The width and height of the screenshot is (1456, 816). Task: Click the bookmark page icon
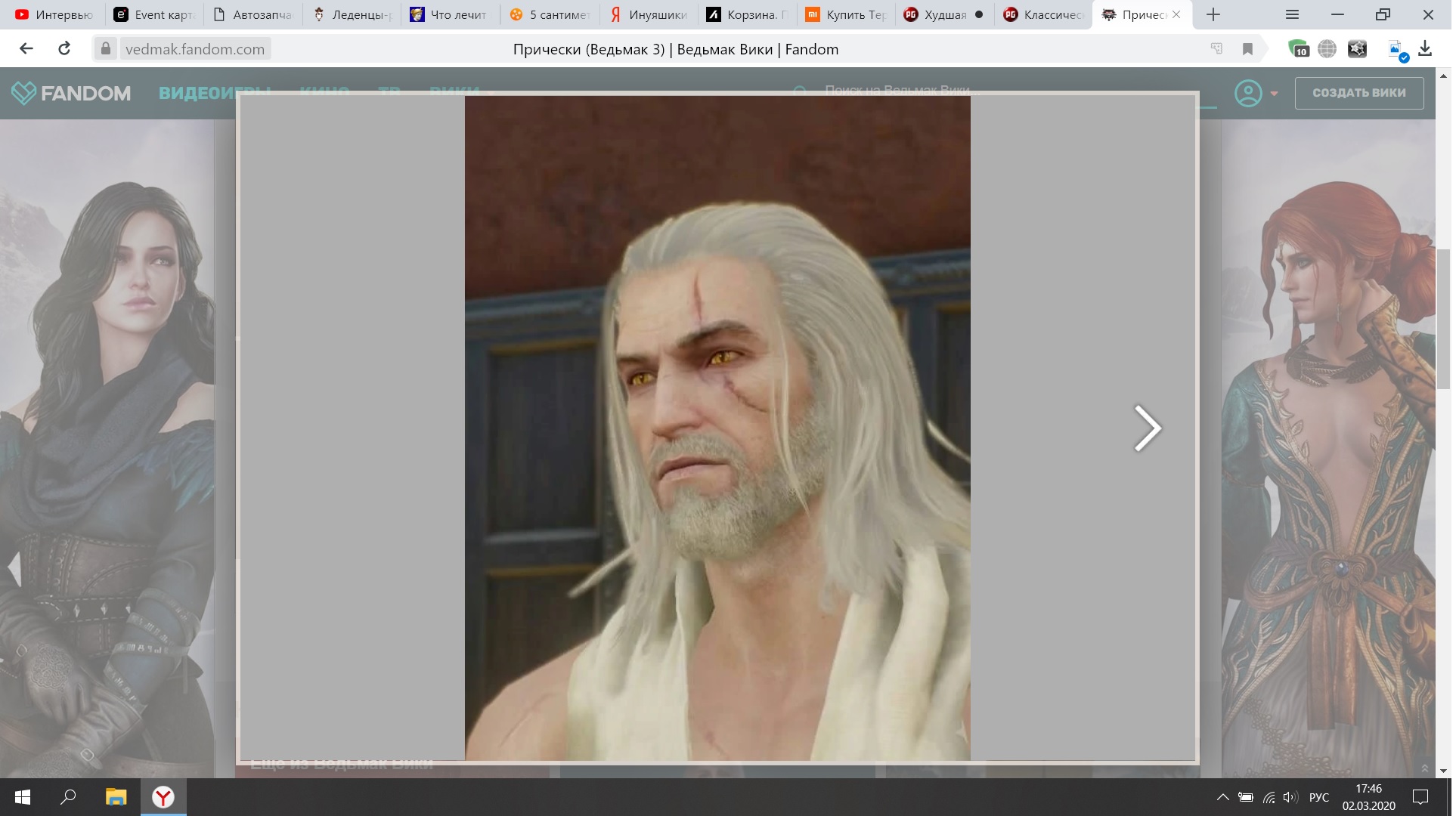click(1247, 49)
